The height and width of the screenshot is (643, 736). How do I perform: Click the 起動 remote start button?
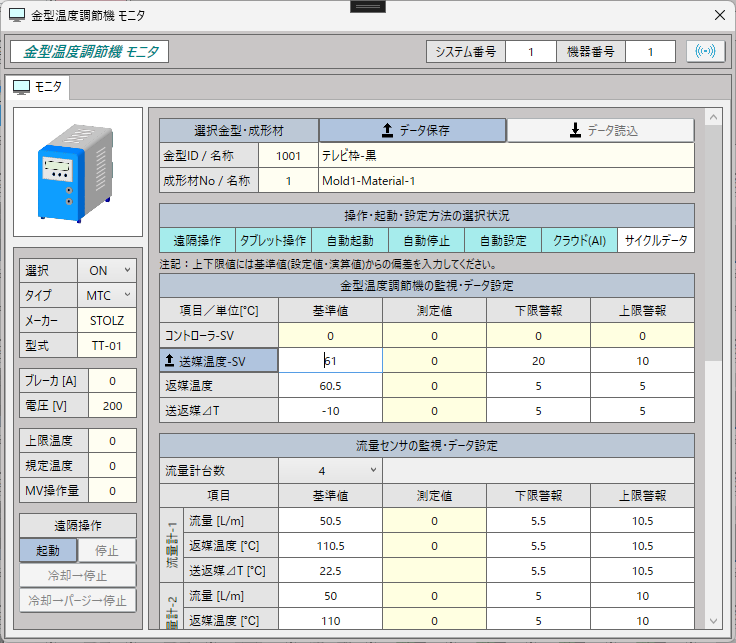coord(48,551)
